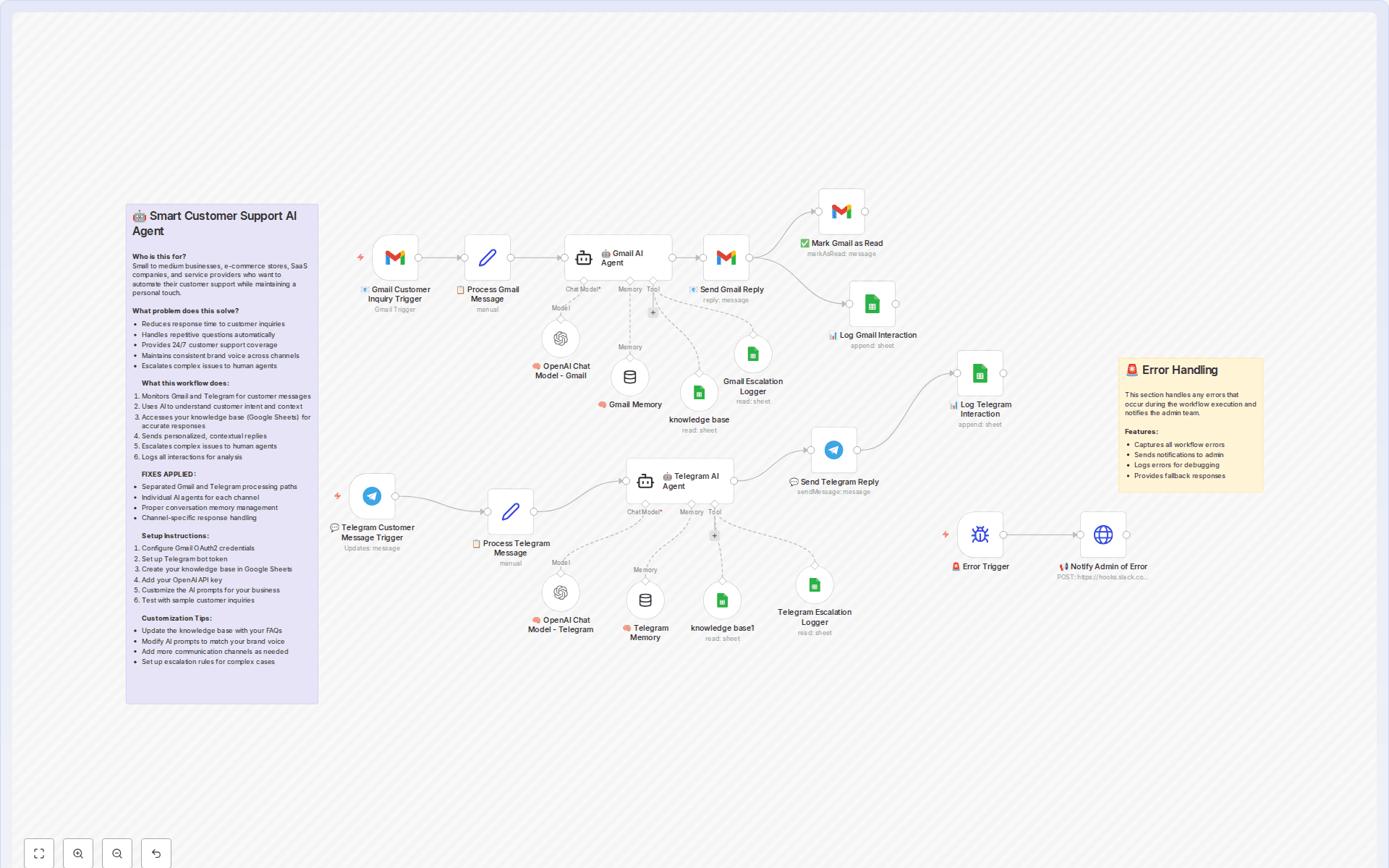Select the Gmail AI Agent node
The width and height of the screenshot is (1389, 868).
point(619,258)
